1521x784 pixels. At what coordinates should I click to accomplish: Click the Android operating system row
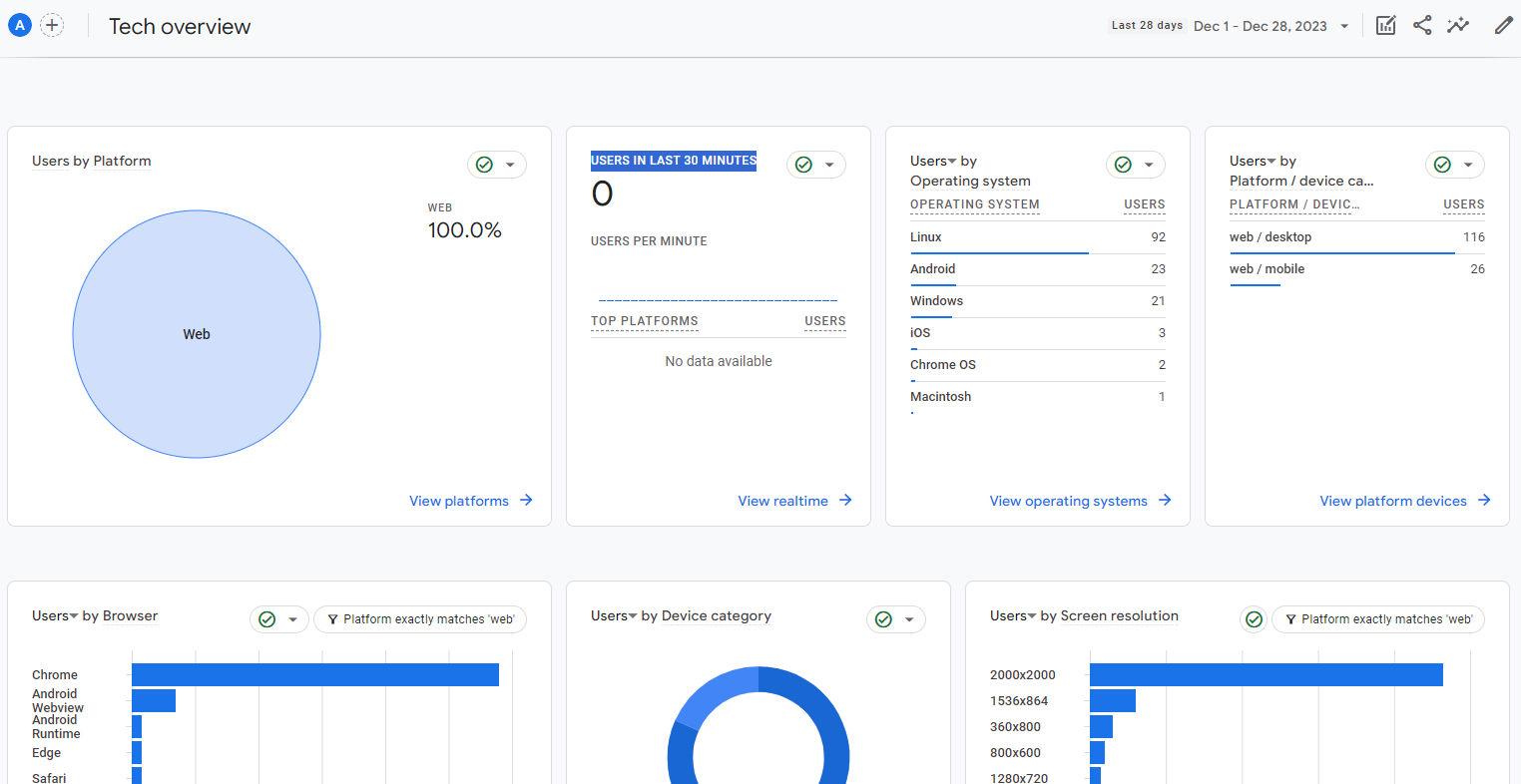(1038, 269)
